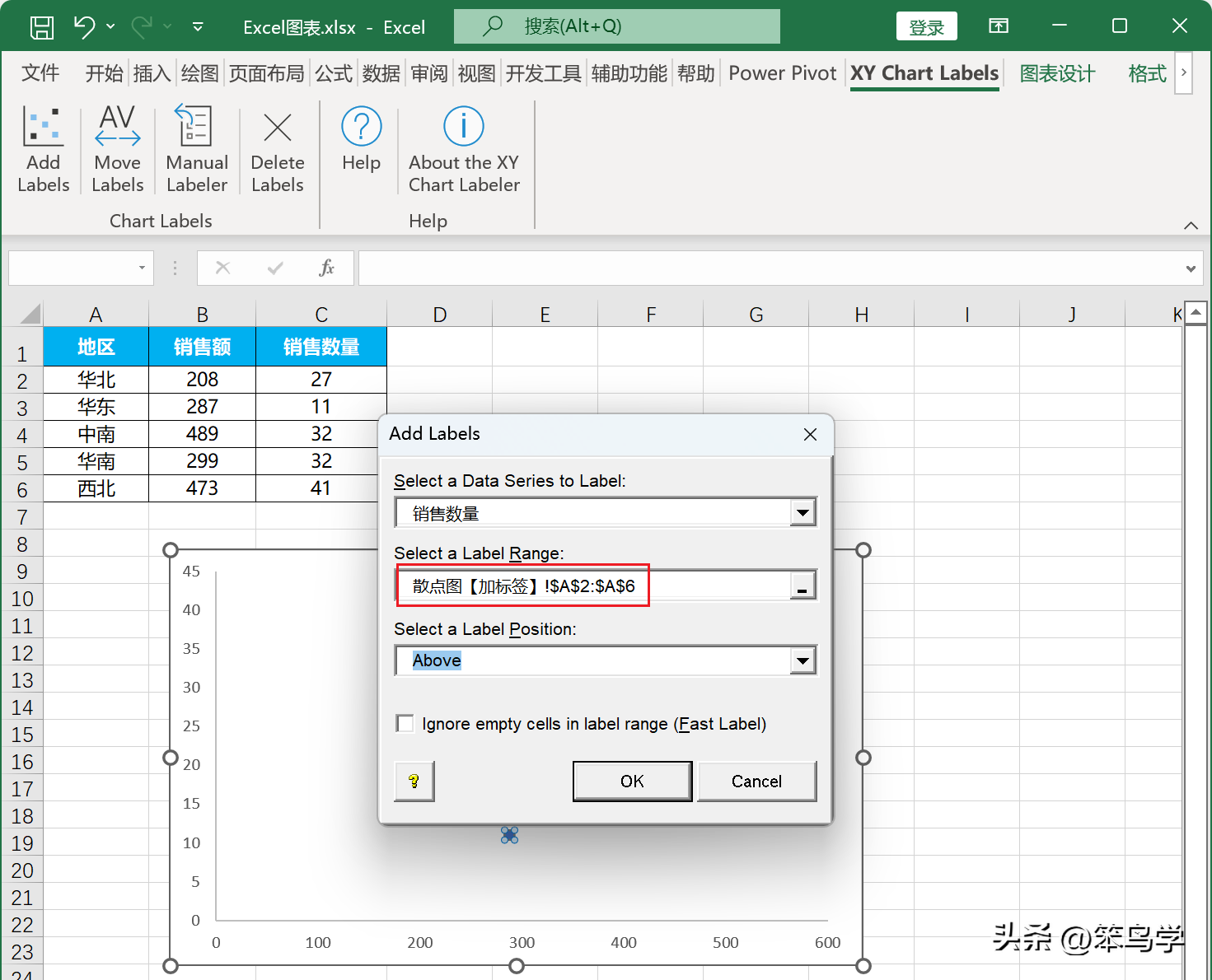The height and width of the screenshot is (980, 1212).
Task: Click the insert function fx icon
Action: click(x=326, y=268)
